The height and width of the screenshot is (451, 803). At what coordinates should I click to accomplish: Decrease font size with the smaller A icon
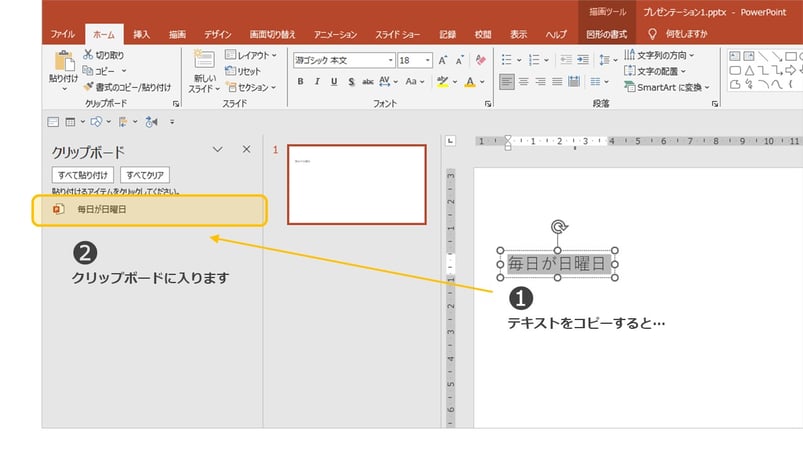pyautogui.click(x=459, y=60)
